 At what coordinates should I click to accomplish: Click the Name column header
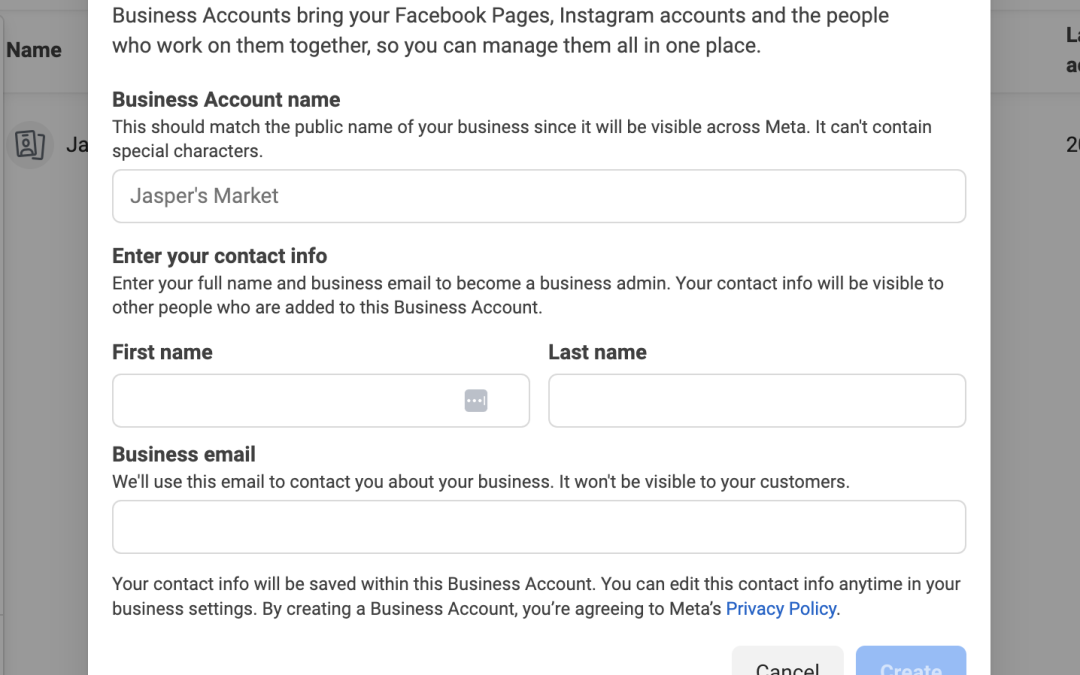34,50
